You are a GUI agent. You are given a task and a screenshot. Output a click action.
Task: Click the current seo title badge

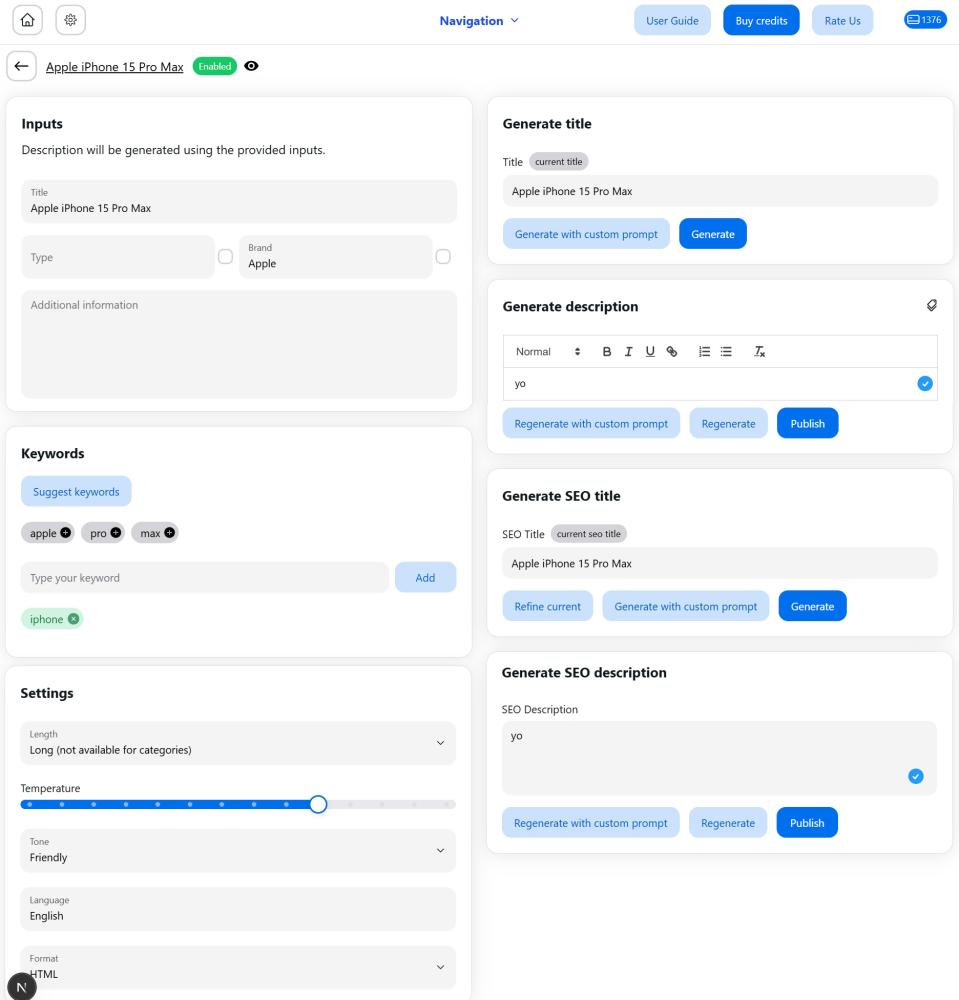(589, 534)
